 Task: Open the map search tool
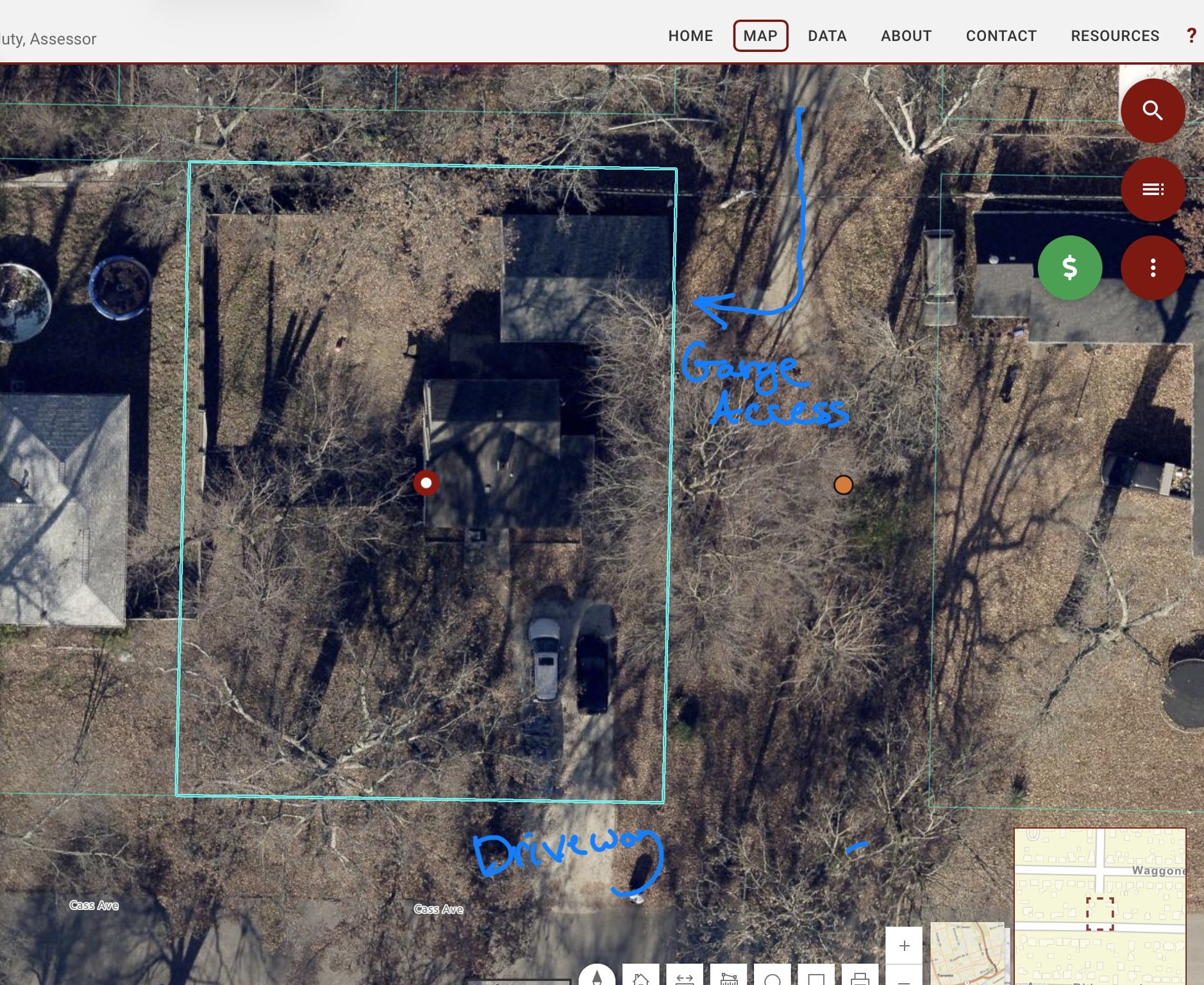pos(1152,110)
